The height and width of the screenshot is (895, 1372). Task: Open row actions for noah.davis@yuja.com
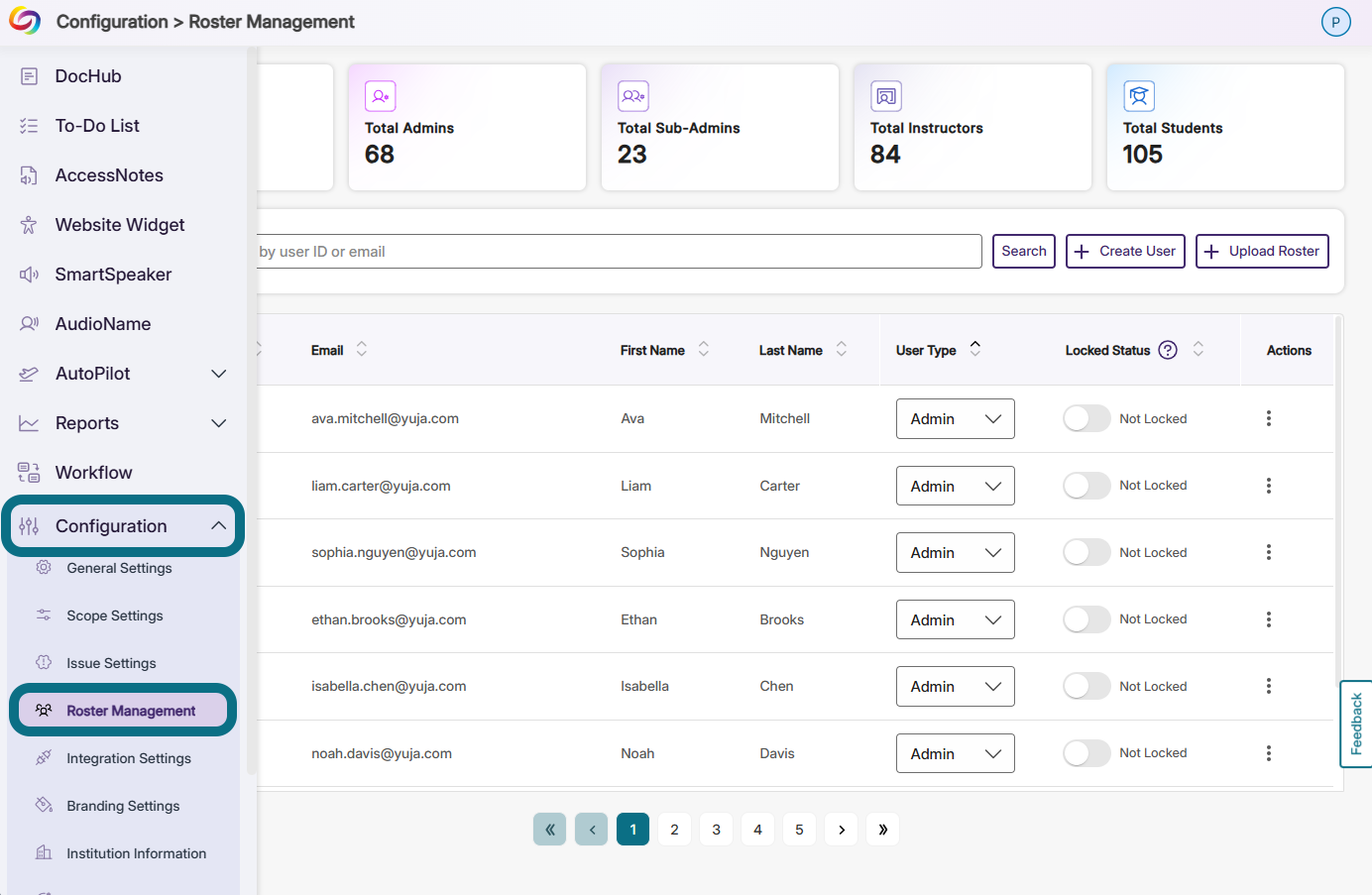click(1269, 753)
